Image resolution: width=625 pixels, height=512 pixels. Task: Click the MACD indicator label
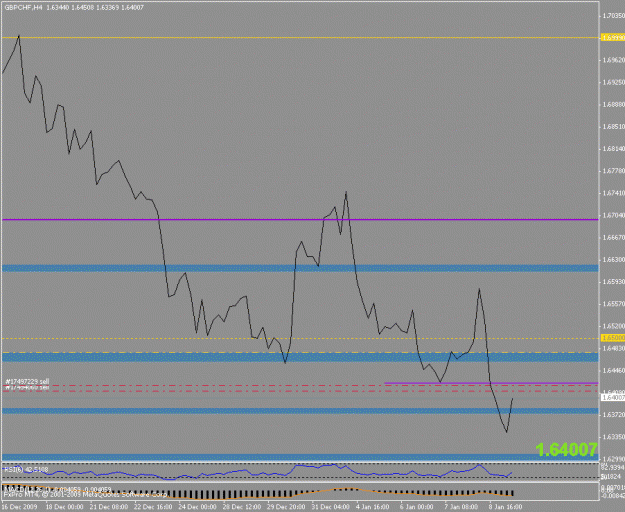point(57,489)
